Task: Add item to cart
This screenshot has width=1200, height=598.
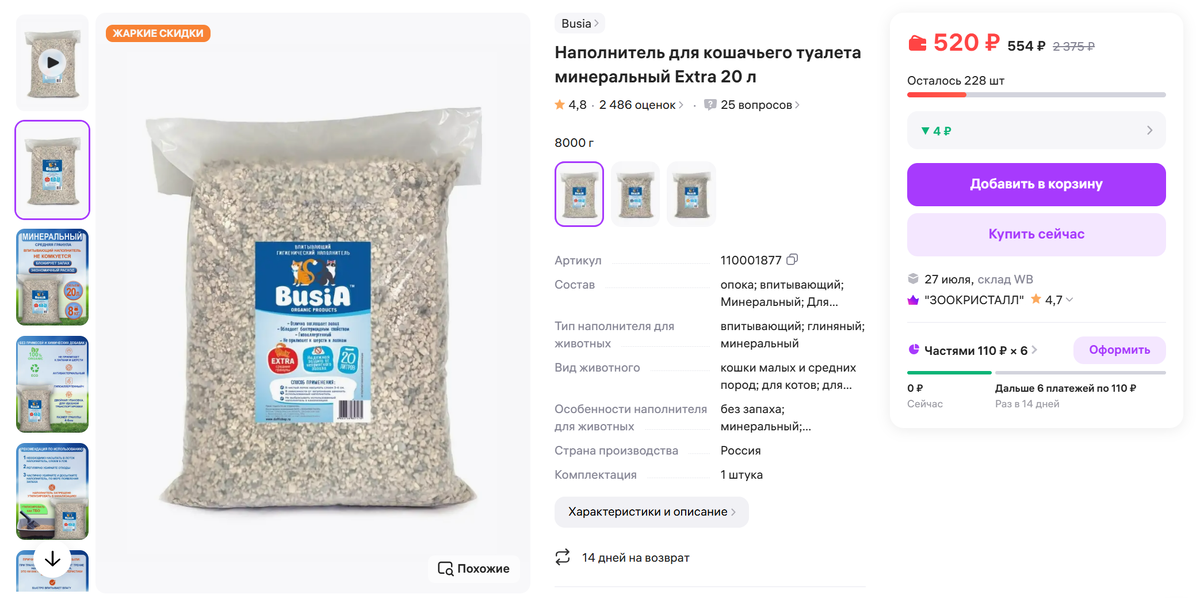Action: pyautogui.click(x=1036, y=184)
